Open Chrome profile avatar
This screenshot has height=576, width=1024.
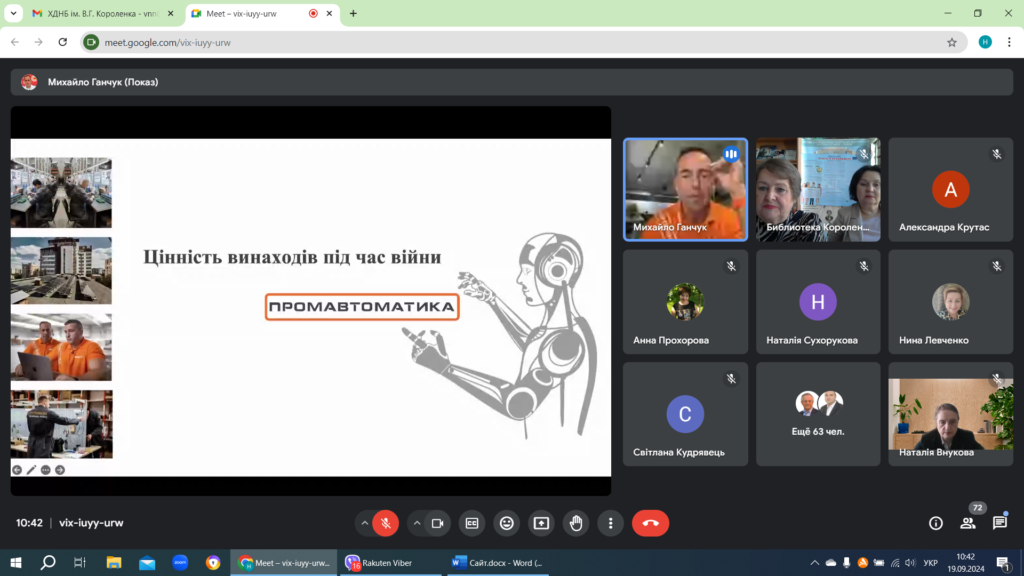(985, 42)
